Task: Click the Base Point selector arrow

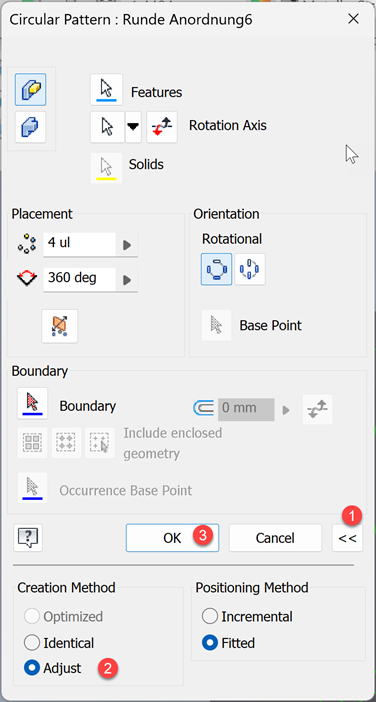Action: pyautogui.click(x=217, y=325)
